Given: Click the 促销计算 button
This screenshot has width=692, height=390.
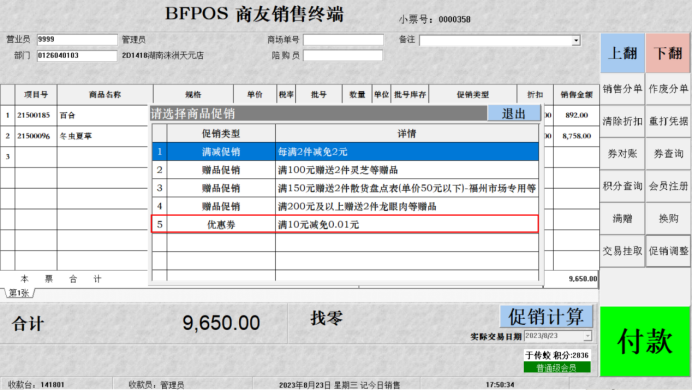Looking at the screenshot, I should pos(546,316).
